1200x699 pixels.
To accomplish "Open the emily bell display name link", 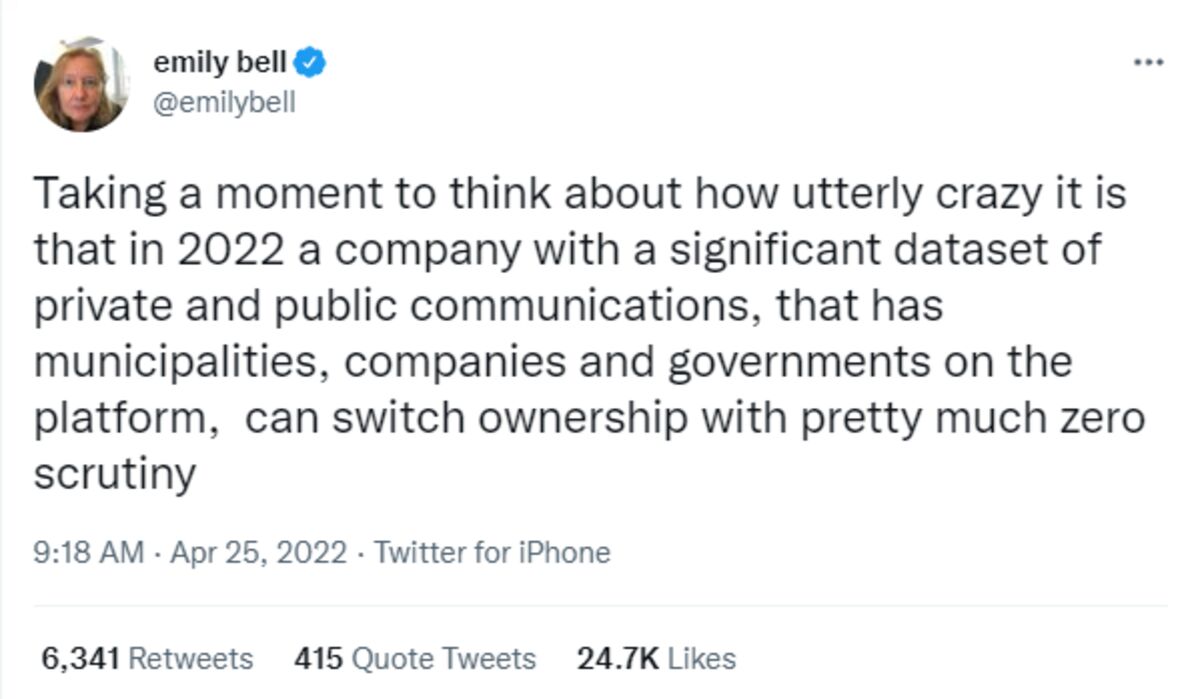I will 220,63.
